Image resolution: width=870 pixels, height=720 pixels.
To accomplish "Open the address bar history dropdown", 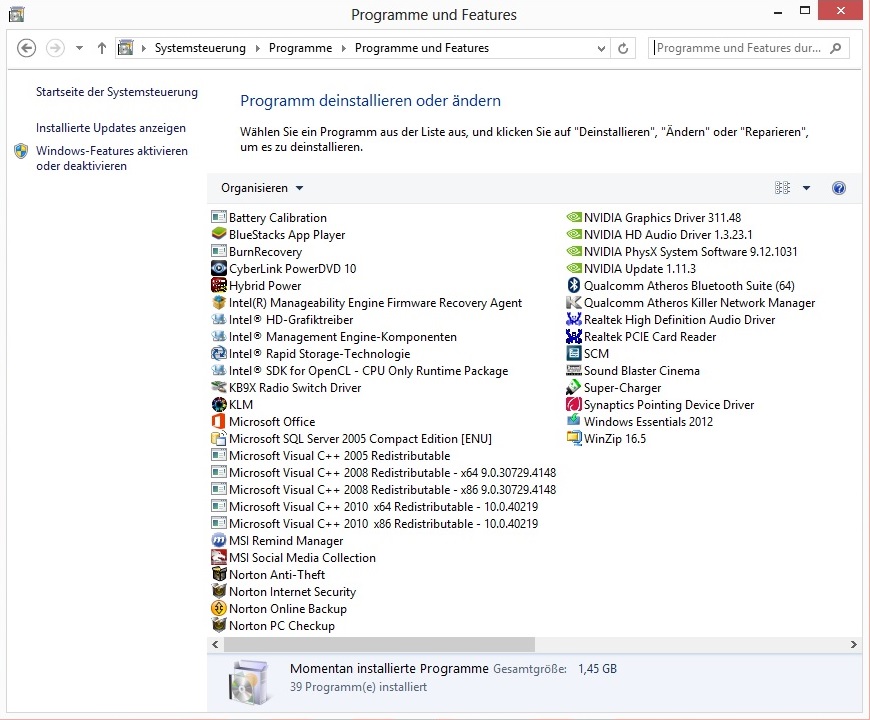I will [x=601, y=48].
